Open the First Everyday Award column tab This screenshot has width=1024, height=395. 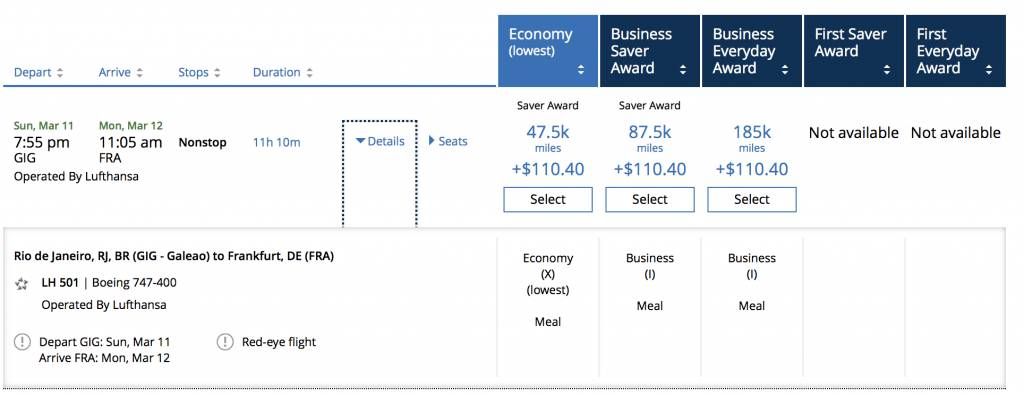[x=955, y=51]
